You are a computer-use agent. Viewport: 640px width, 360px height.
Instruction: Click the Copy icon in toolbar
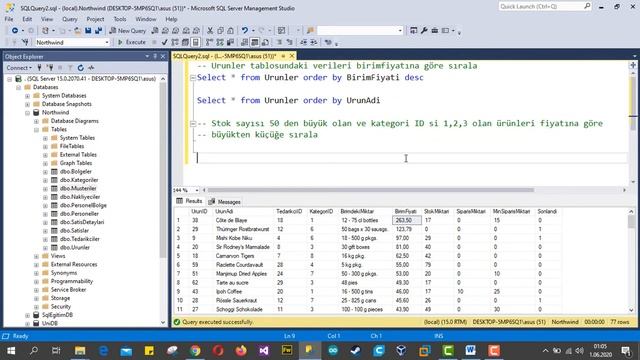coord(220,31)
